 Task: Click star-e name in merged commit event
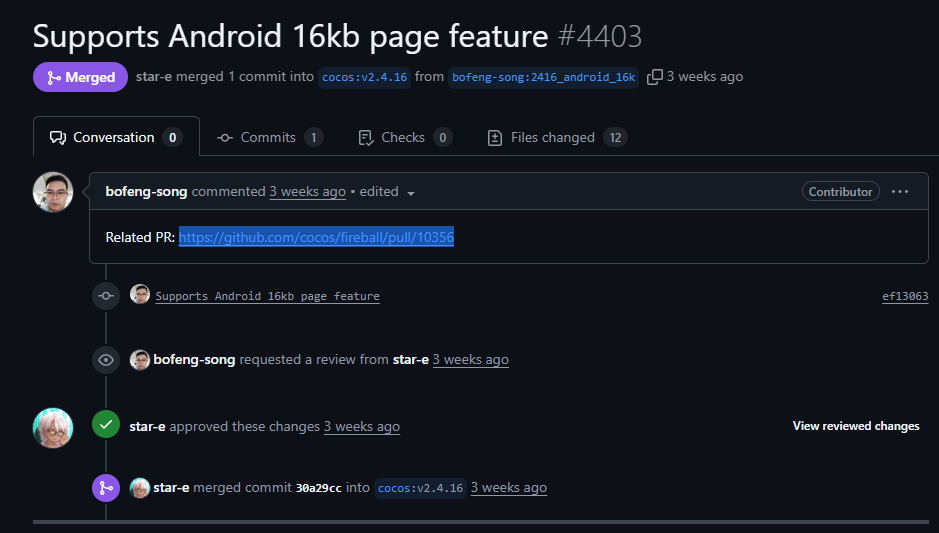[171, 488]
